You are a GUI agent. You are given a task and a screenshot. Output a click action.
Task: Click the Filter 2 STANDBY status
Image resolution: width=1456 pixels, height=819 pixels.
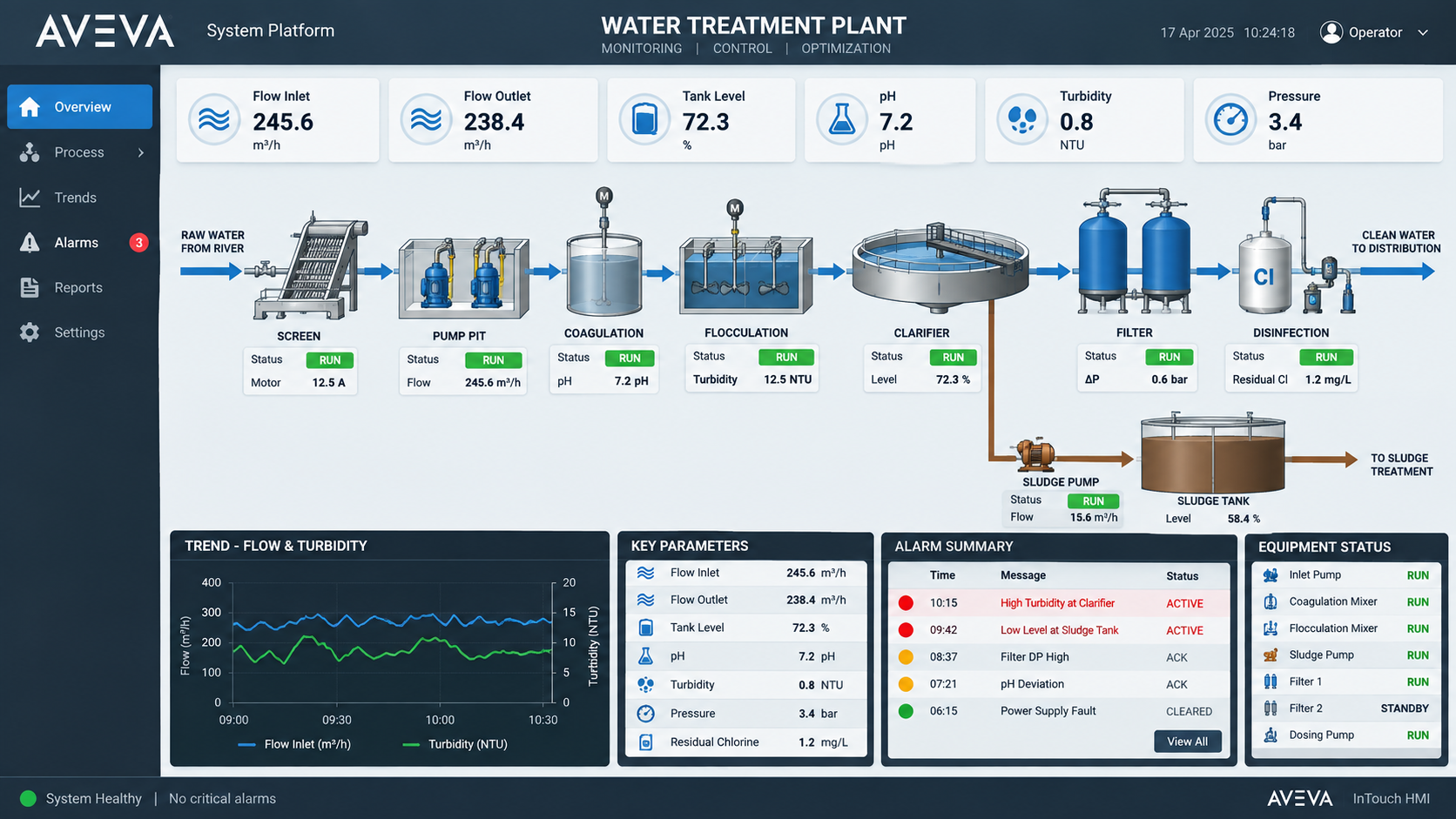pyautogui.click(x=1405, y=708)
